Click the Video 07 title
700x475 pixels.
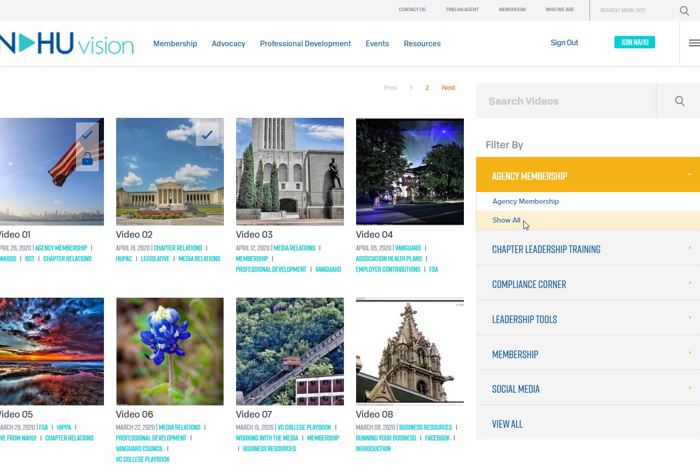(x=254, y=414)
